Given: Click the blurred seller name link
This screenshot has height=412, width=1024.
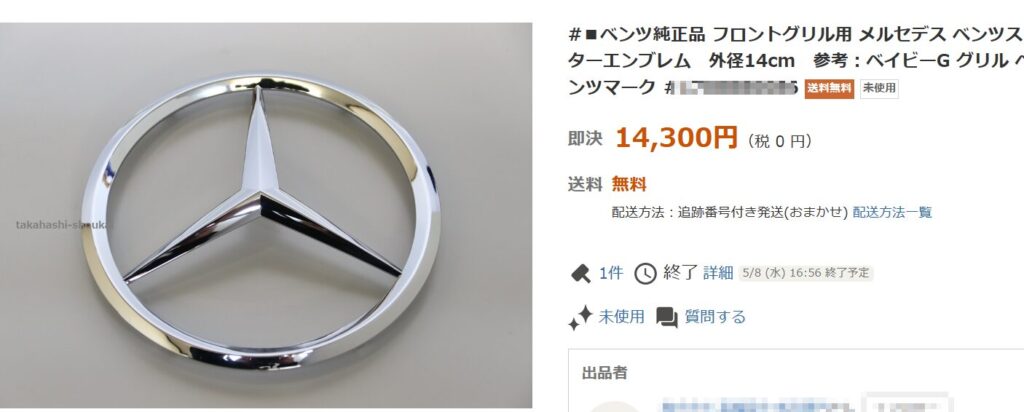Looking at the screenshot, I should coord(756,405).
